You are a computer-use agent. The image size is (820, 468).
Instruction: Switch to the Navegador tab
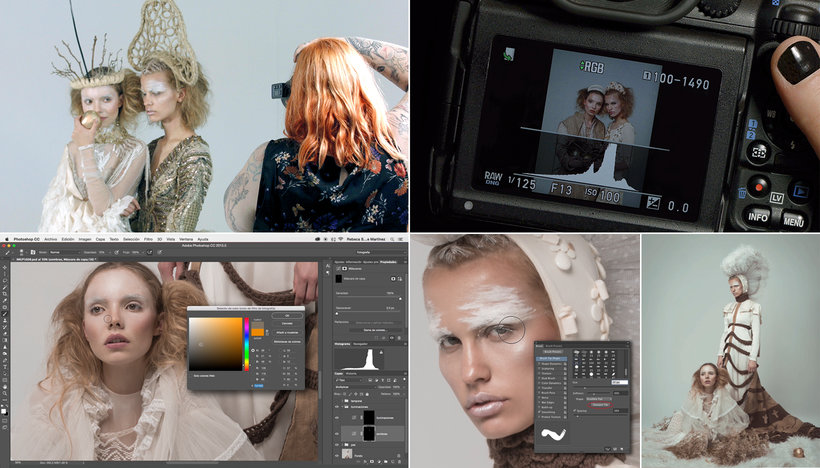click(x=361, y=344)
